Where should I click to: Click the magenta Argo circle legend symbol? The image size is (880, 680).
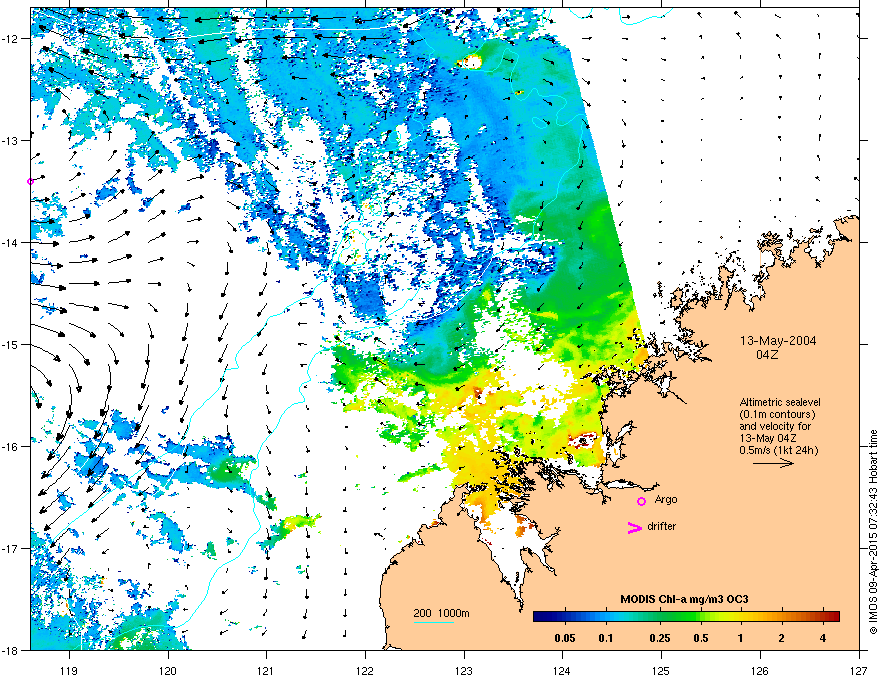641,501
